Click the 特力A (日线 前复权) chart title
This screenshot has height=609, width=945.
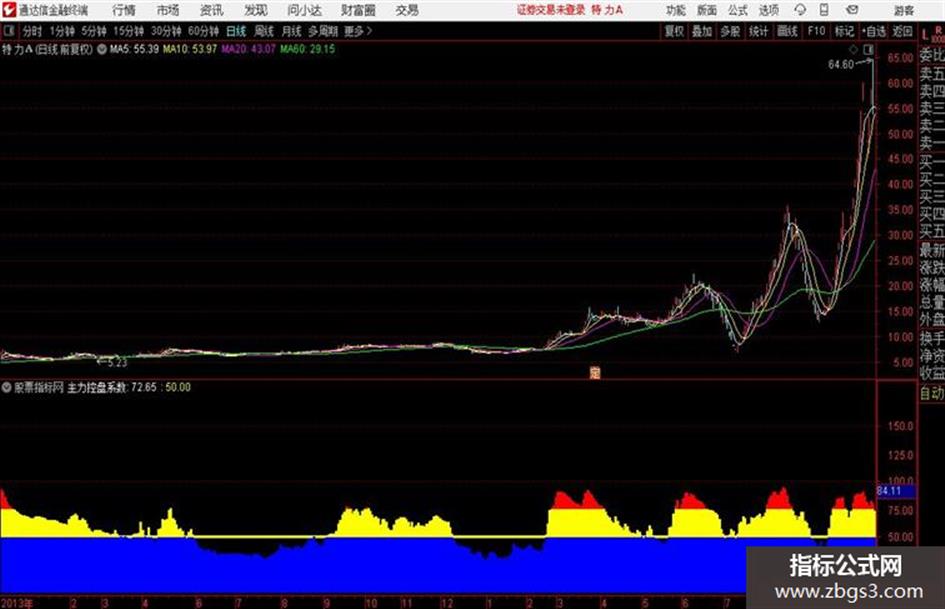point(48,49)
